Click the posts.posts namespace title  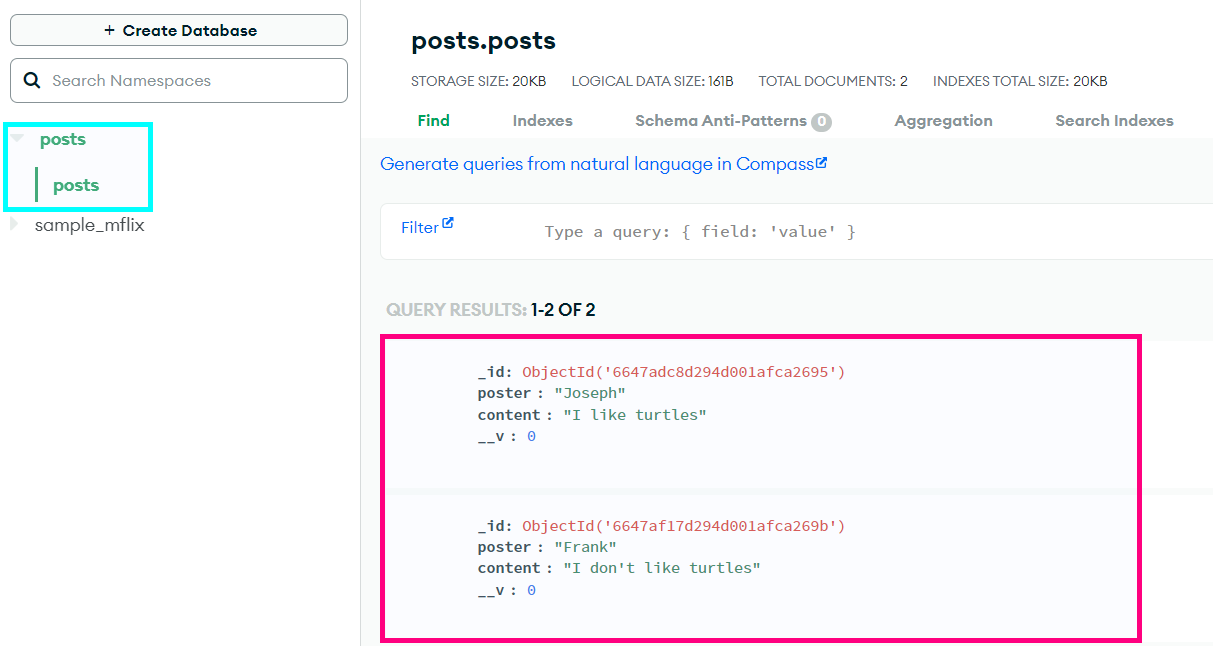[483, 41]
